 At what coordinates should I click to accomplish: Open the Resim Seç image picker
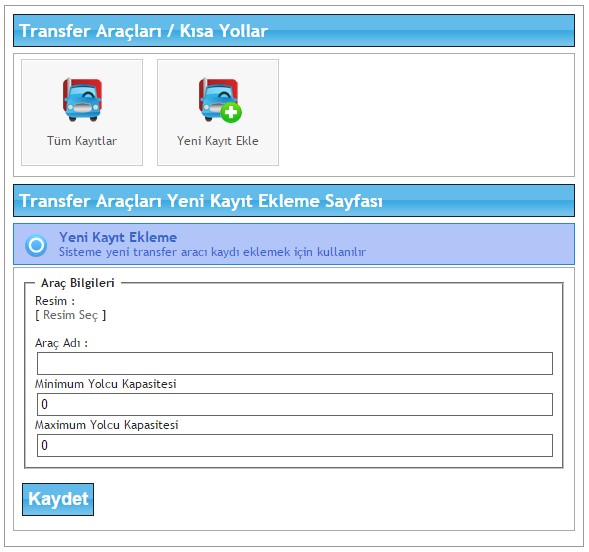point(71,315)
